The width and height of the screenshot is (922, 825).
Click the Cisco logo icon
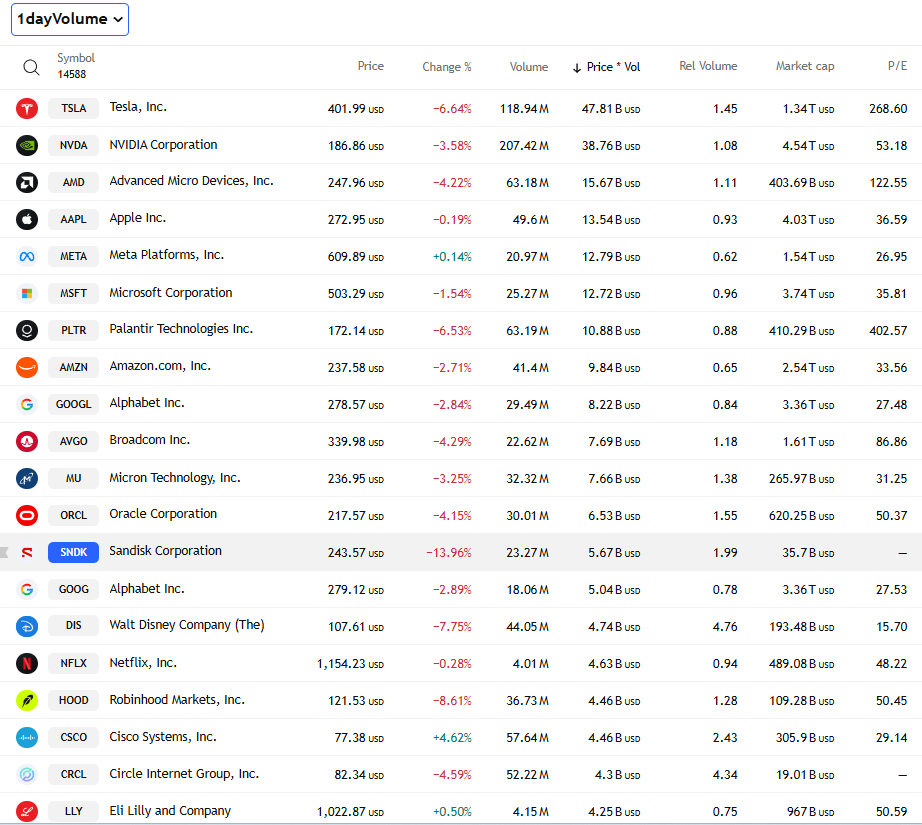click(x=27, y=737)
